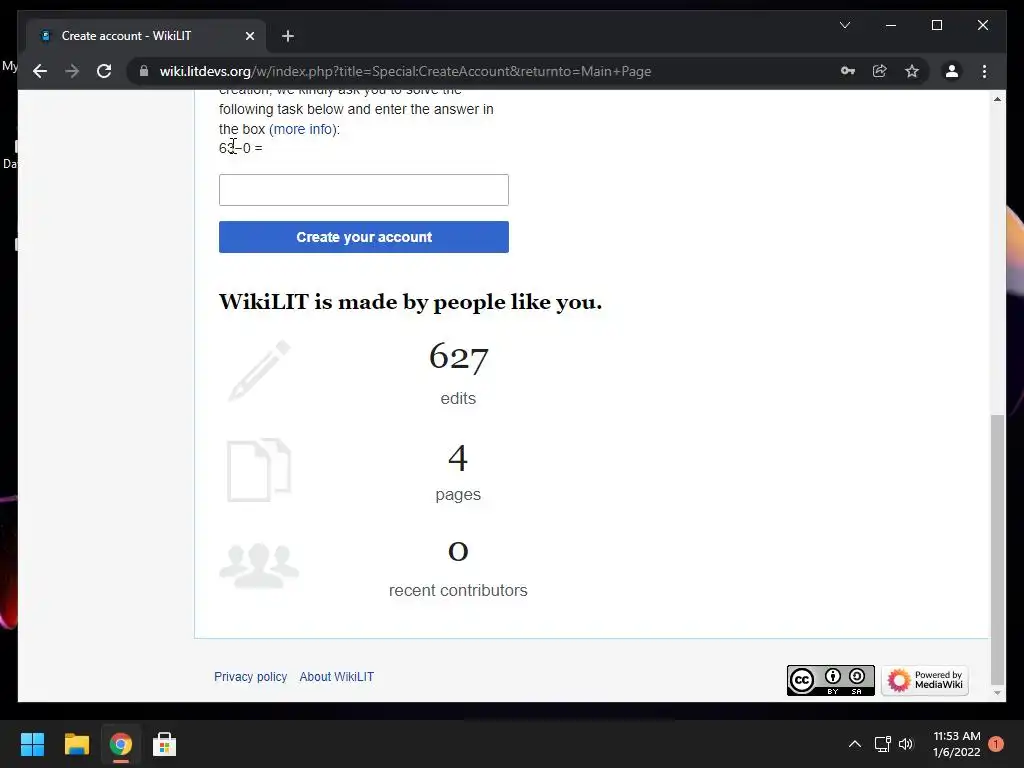The height and width of the screenshot is (768, 1024).
Task: View site security lock info
Action: (144, 71)
